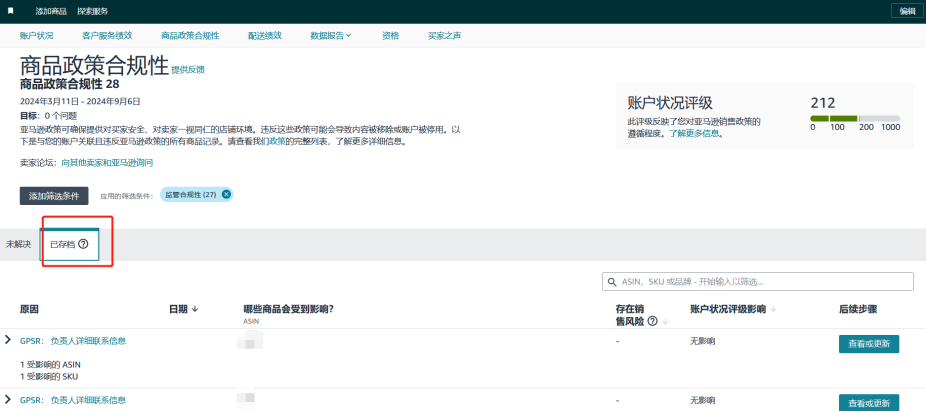Click the account health rating bar
Viewport: 926px width, 411px height.
click(x=855, y=119)
